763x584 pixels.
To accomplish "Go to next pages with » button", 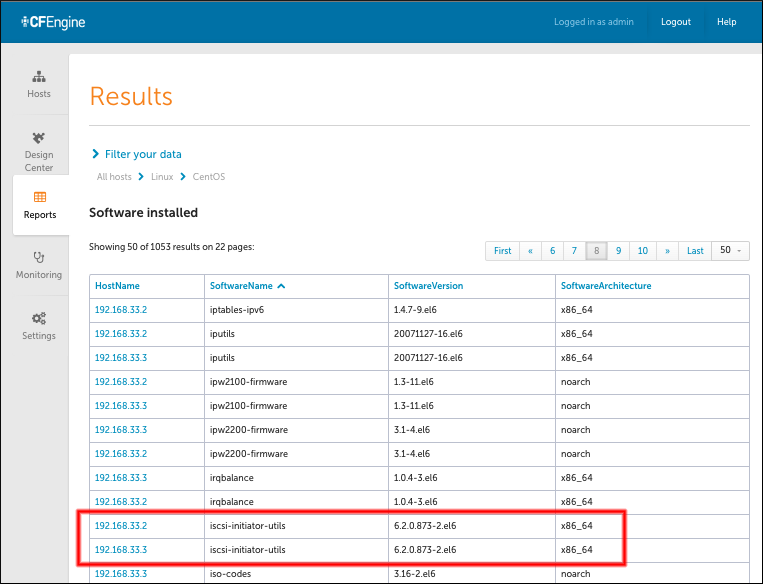I will coord(668,251).
